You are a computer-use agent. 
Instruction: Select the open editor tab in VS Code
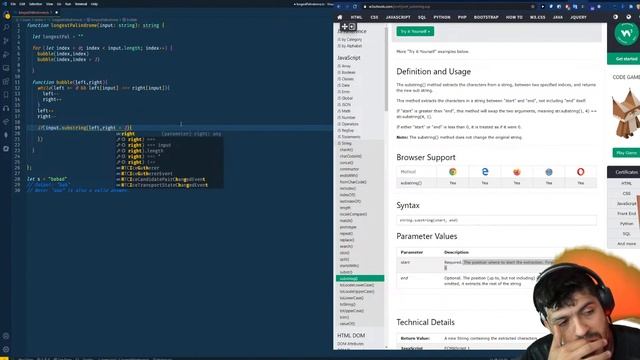pos(37,13)
